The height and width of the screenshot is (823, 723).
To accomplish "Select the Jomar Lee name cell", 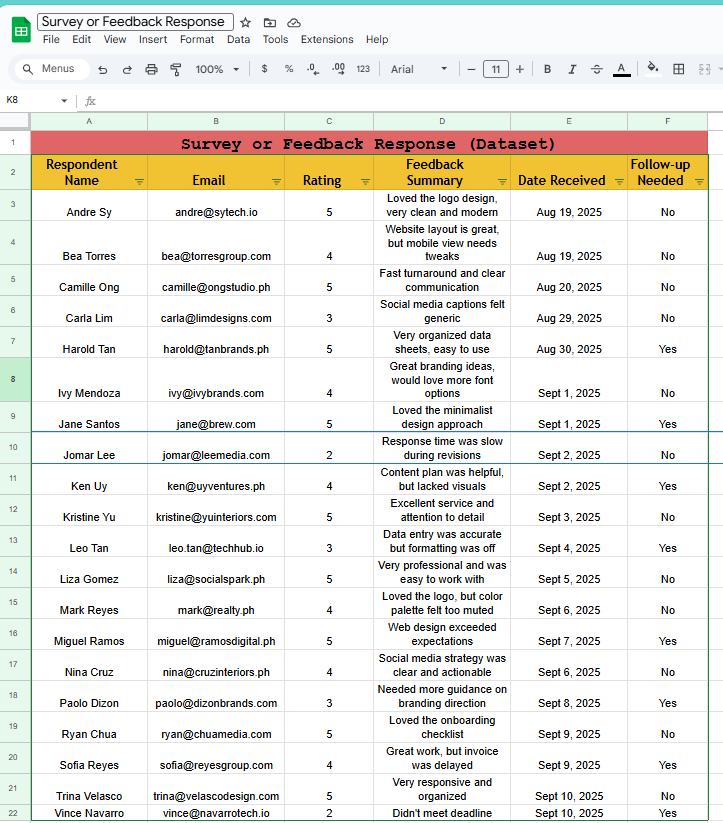I will click(89, 448).
